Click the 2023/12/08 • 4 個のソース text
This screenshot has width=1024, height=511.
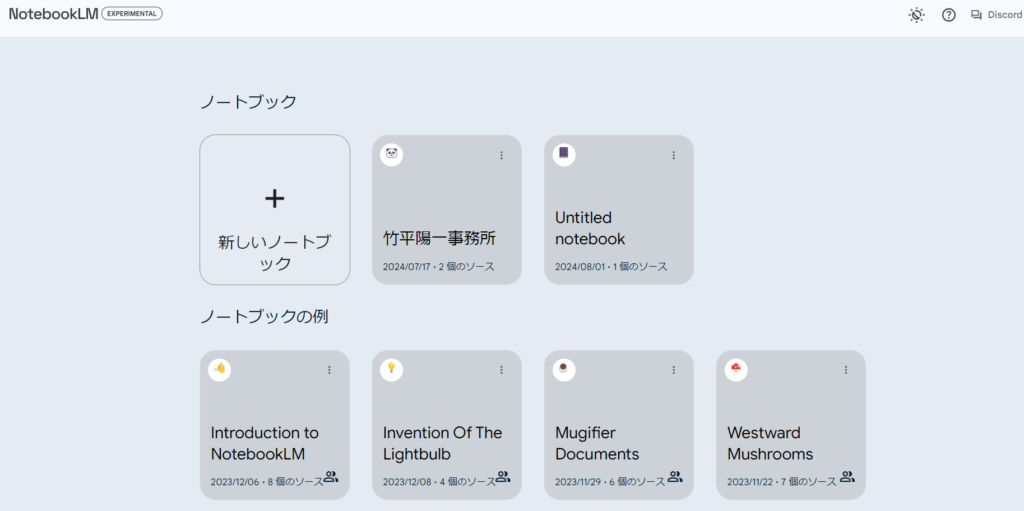click(x=439, y=482)
